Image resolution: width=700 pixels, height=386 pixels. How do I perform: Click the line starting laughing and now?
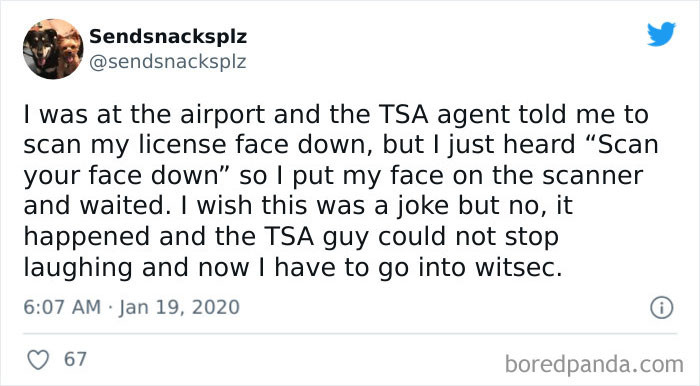292,267
